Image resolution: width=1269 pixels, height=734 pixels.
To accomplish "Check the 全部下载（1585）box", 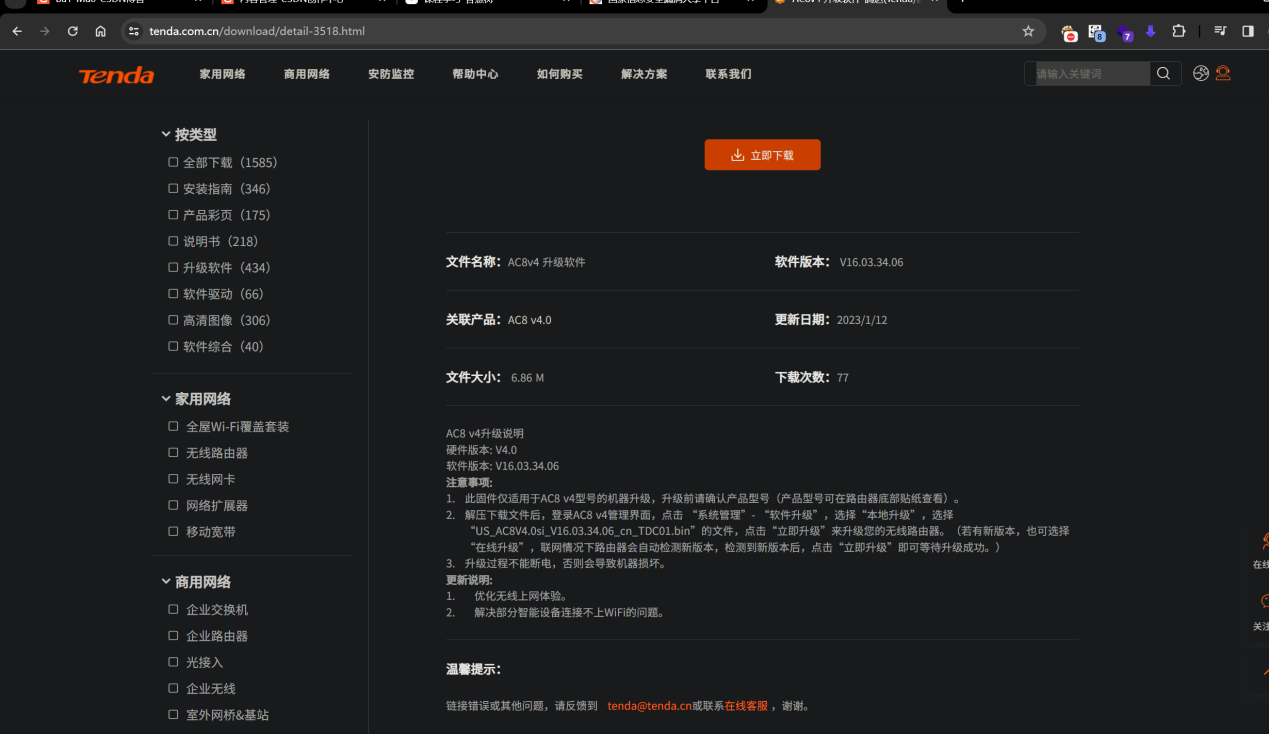I will (173, 162).
